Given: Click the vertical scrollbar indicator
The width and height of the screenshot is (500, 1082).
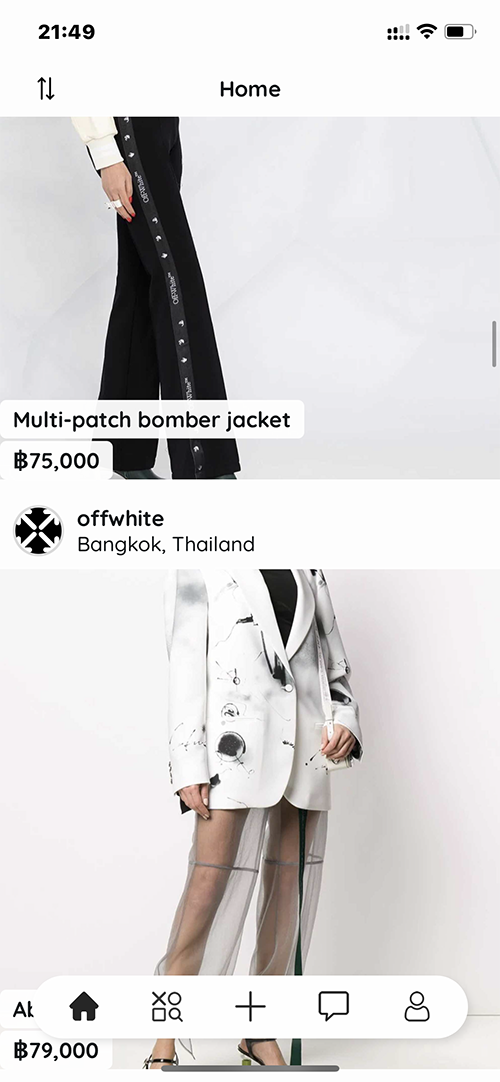Looking at the screenshot, I should [x=494, y=344].
